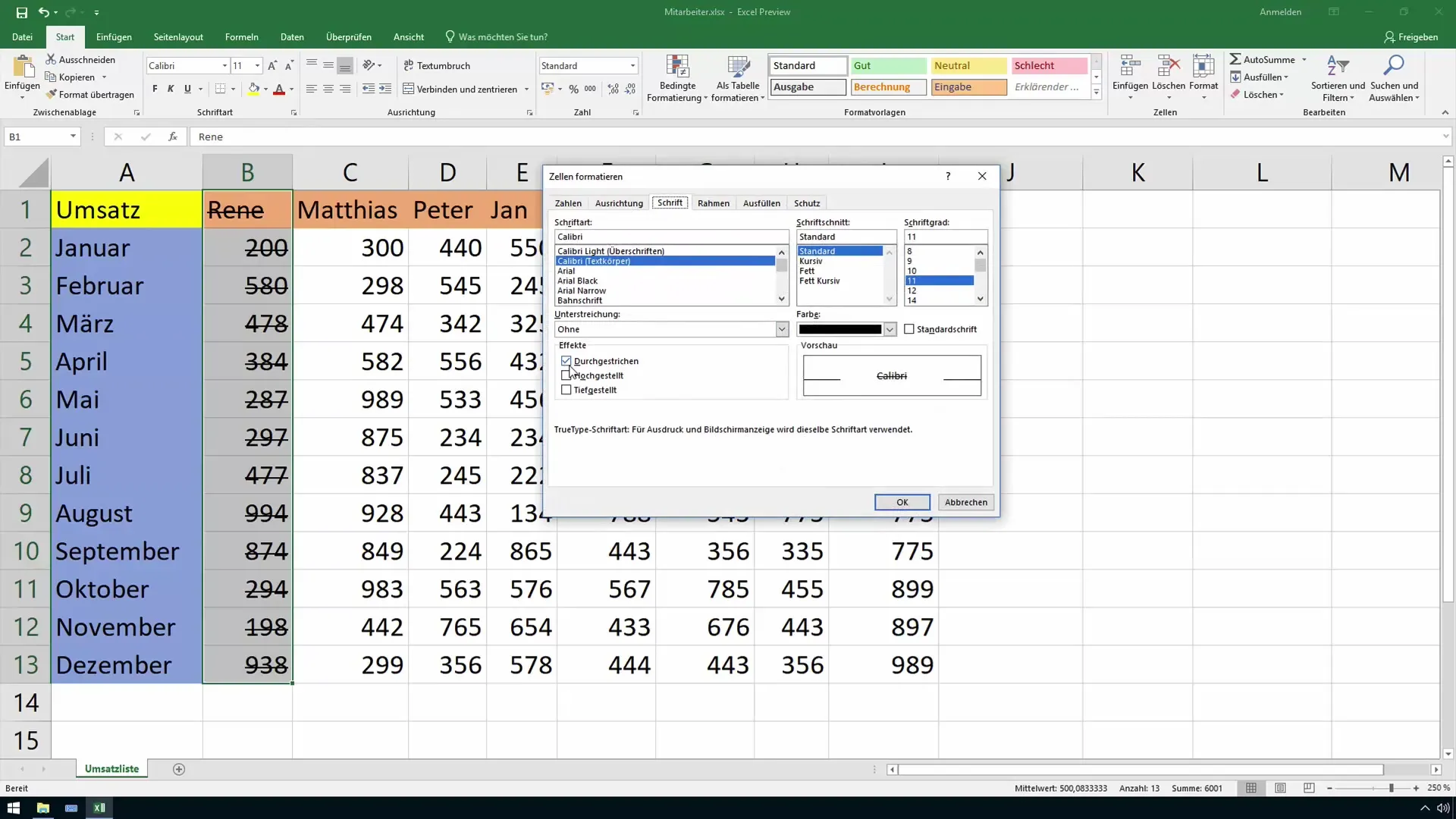Click the Freigeben share button
The image size is (1456, 819).
point(1411,36)
